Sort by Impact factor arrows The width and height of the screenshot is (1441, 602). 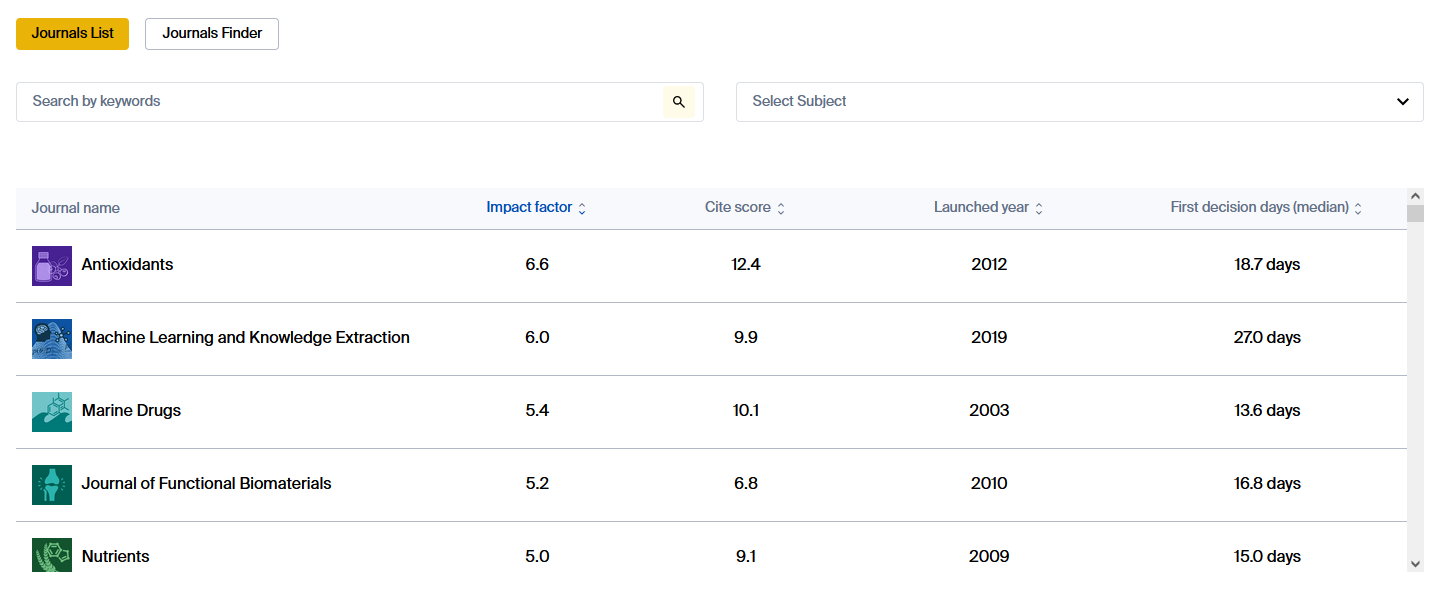coord(582,209)
